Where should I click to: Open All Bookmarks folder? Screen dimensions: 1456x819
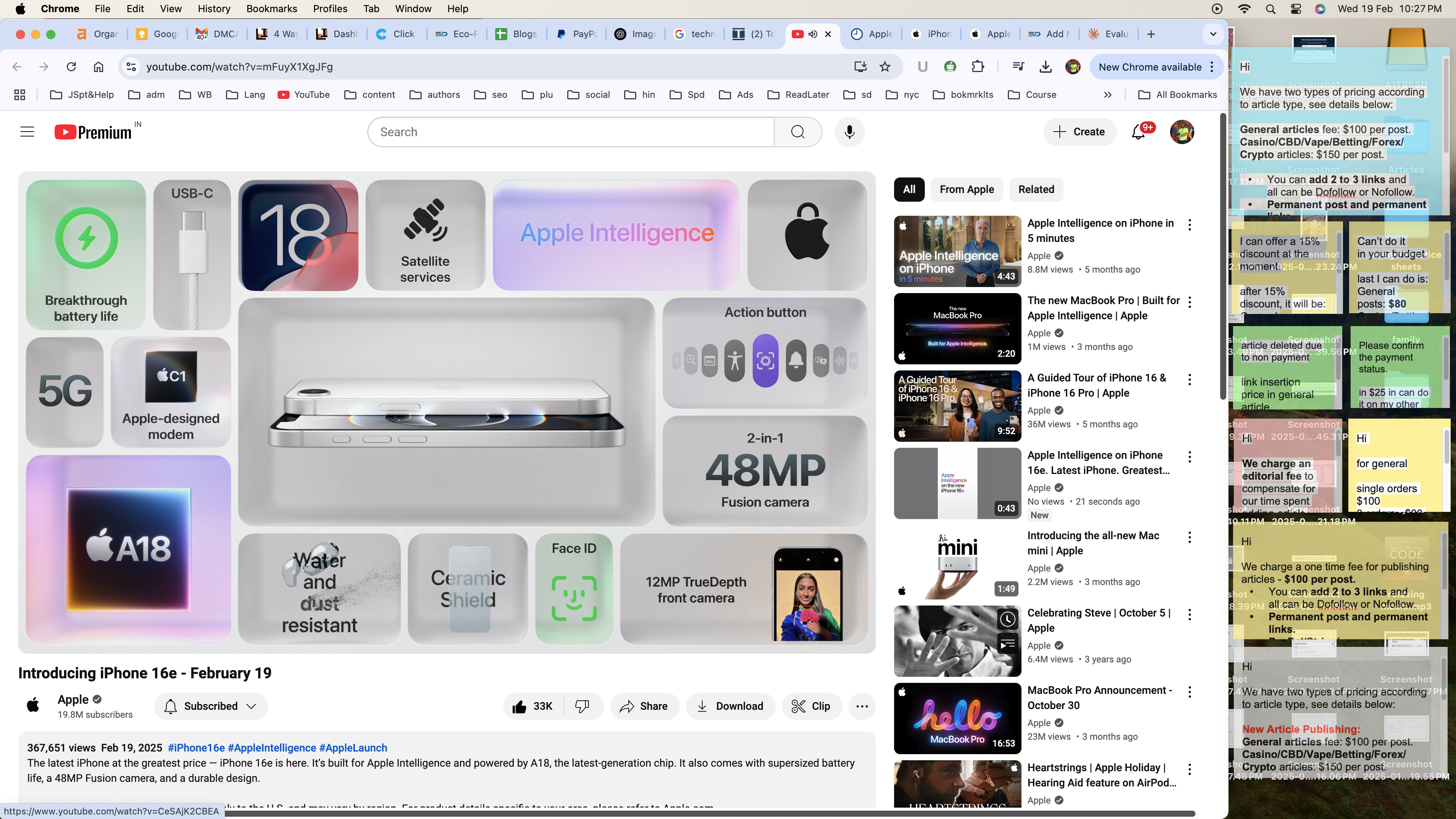[x=1177, y=94]
